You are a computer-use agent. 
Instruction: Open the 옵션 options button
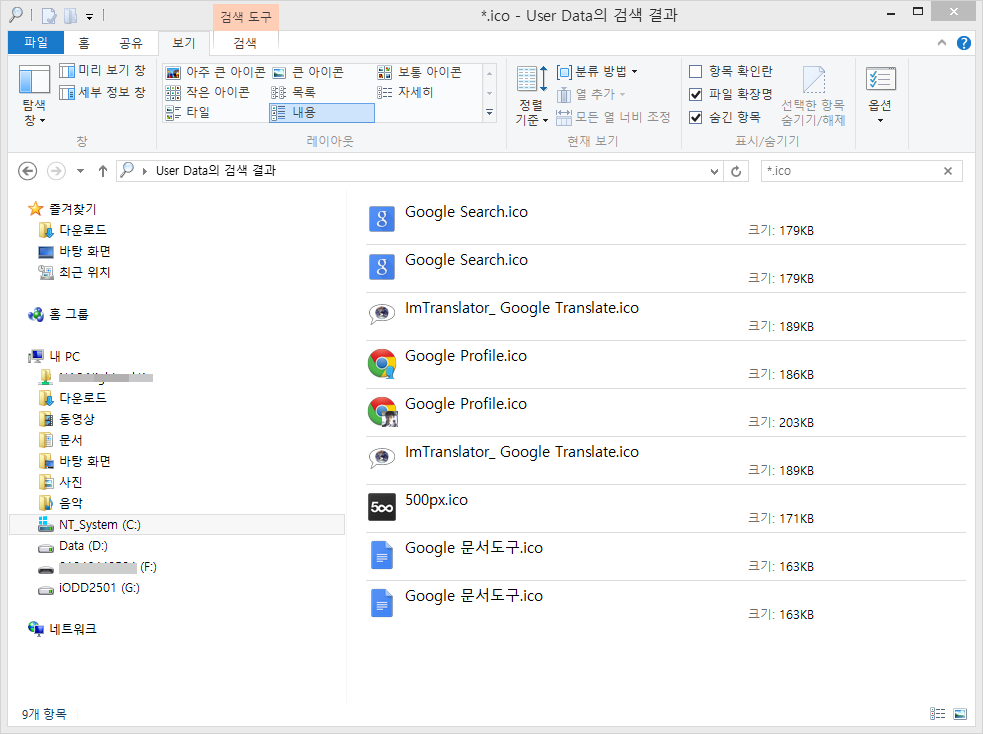point(880,94)
